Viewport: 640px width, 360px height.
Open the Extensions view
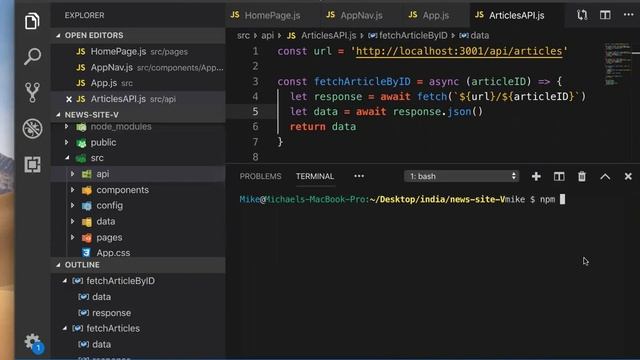[x=32, y=164]
